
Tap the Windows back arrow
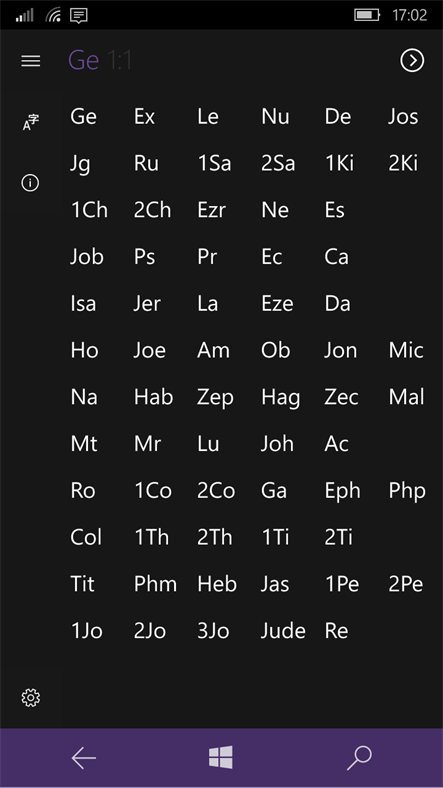(83, 758)
